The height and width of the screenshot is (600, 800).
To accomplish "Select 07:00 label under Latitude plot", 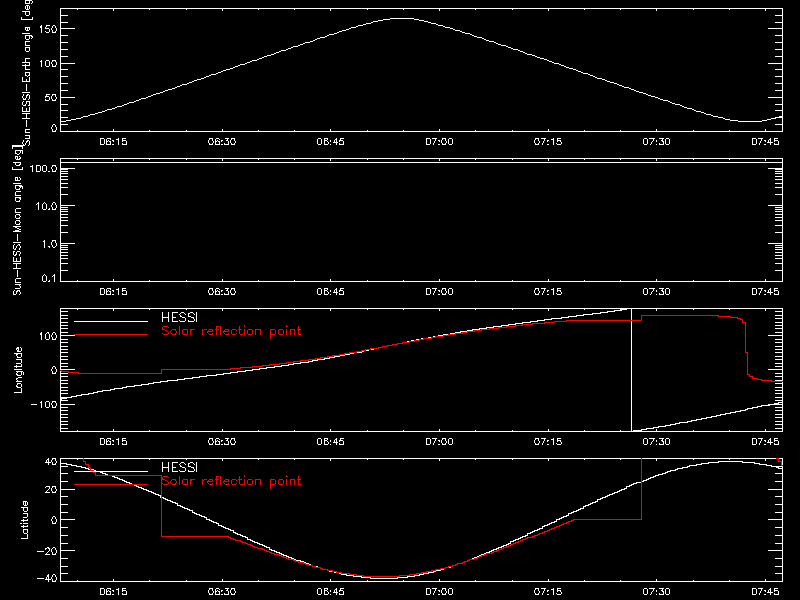I will [439, 592].
